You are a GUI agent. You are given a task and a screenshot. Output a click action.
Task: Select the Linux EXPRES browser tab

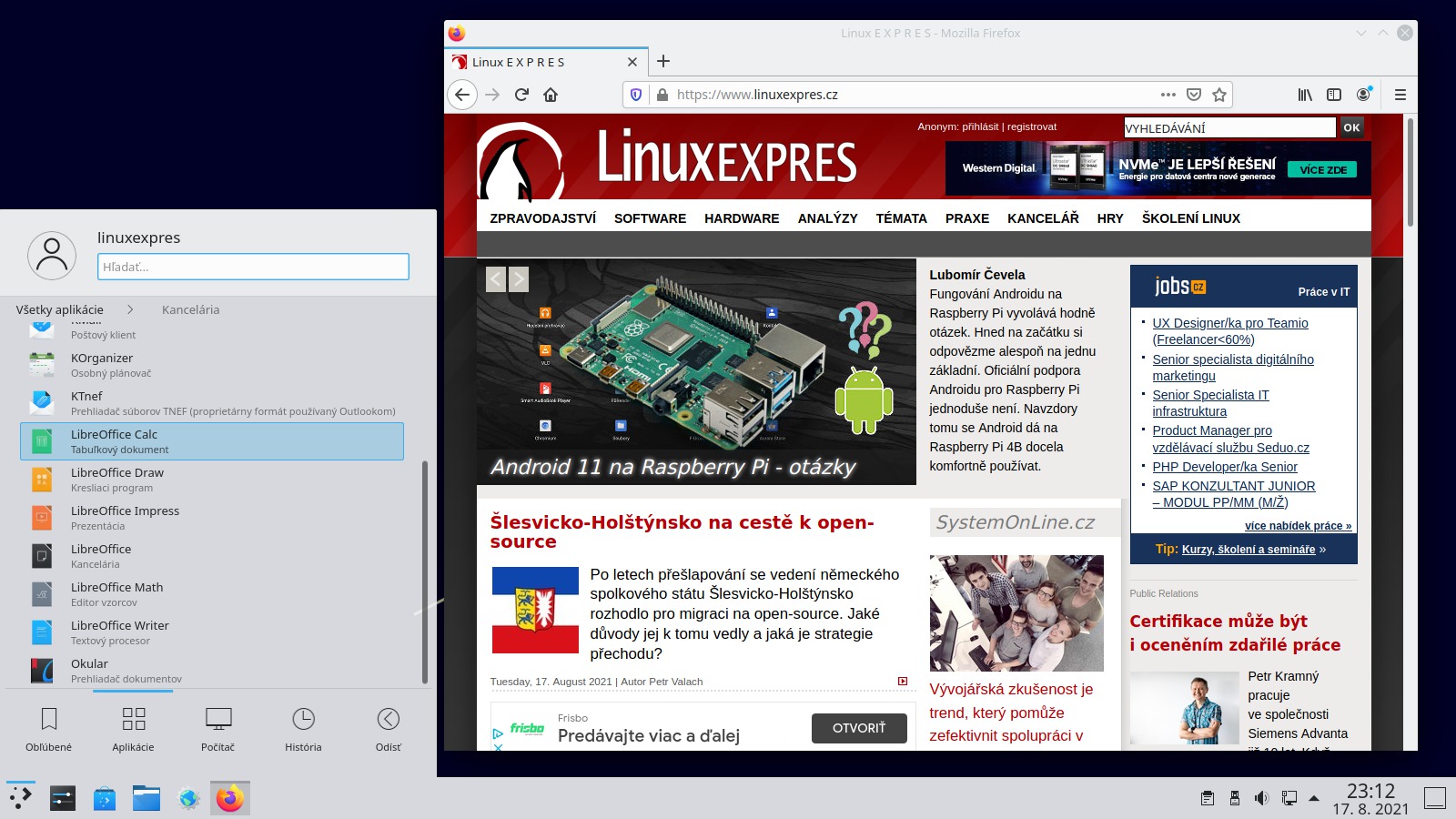click(546, 62)
